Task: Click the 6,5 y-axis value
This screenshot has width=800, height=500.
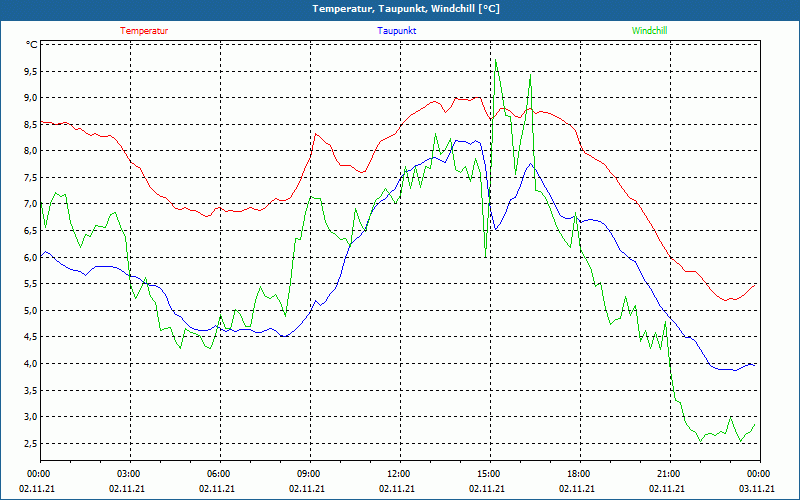Action: point(30,231)
